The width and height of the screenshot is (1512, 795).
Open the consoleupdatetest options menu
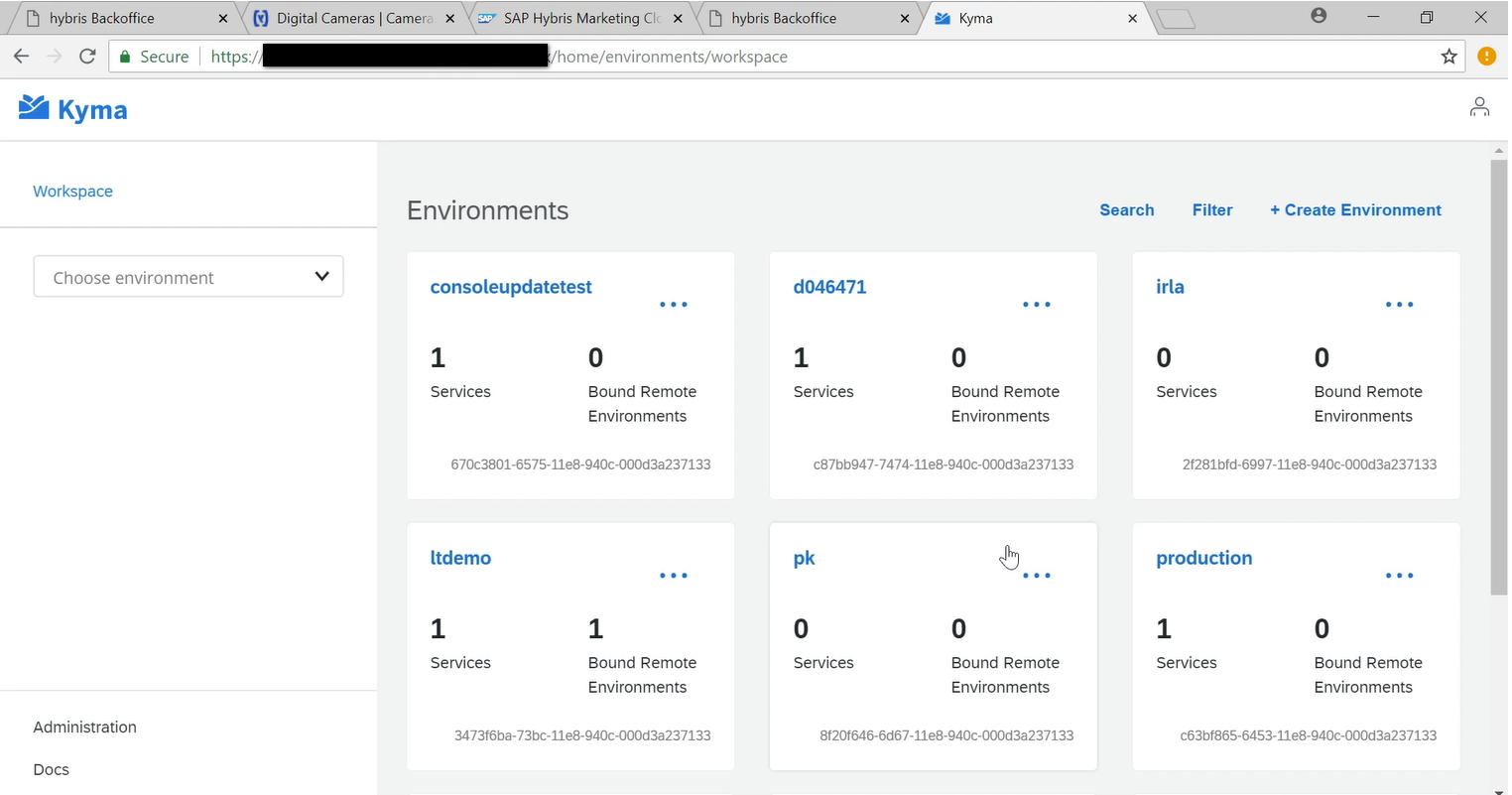(674, 305)
